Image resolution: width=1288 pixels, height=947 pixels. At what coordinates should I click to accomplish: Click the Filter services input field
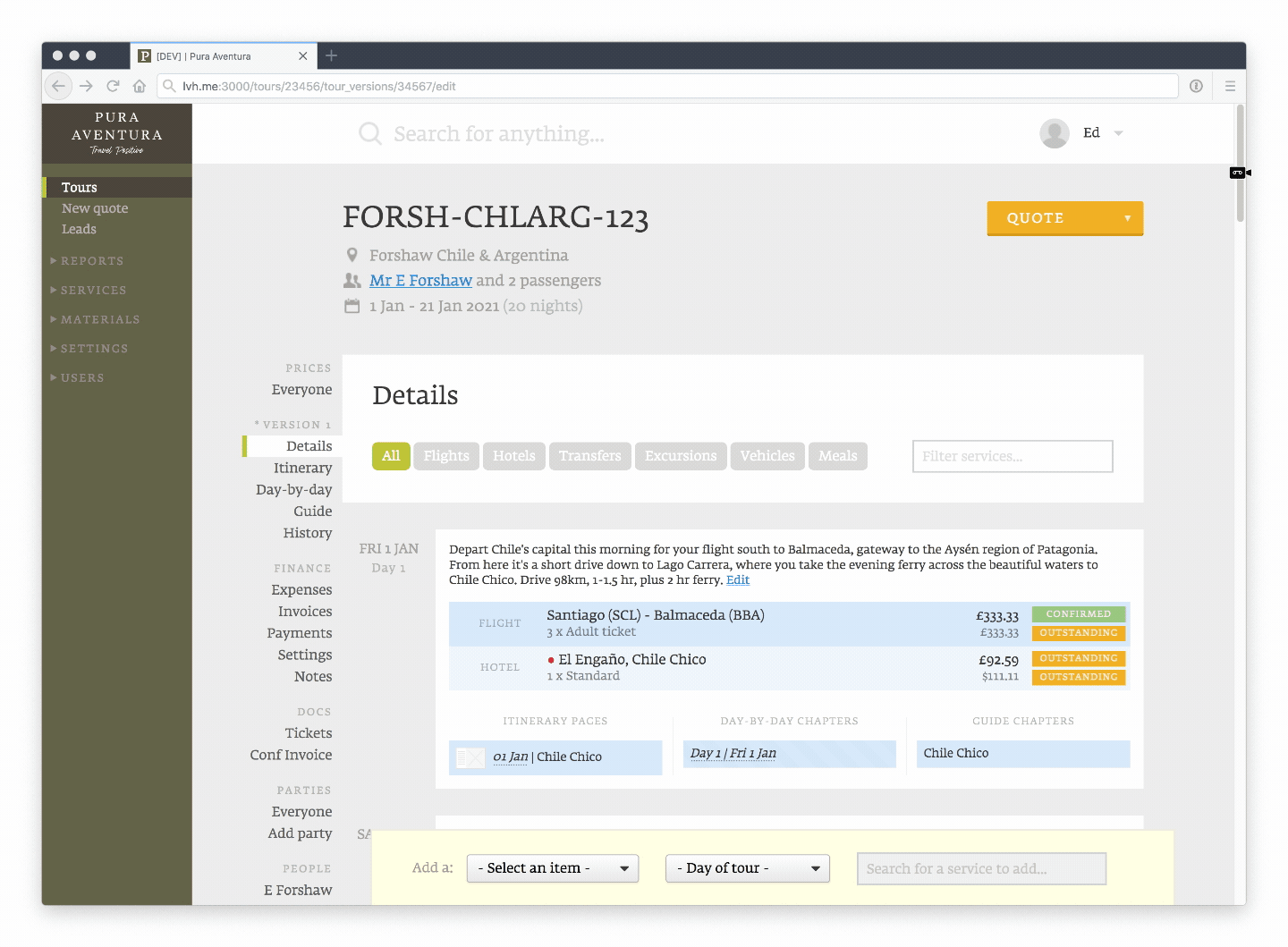(1012, 456)
